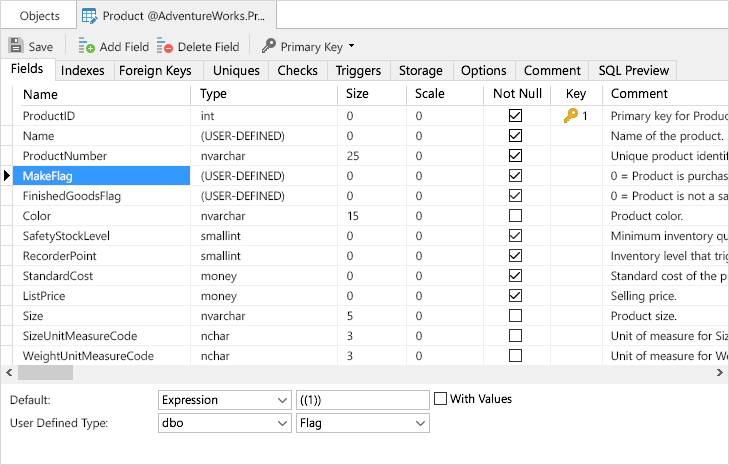Open the SQL Preview tab

coord(634,70)
